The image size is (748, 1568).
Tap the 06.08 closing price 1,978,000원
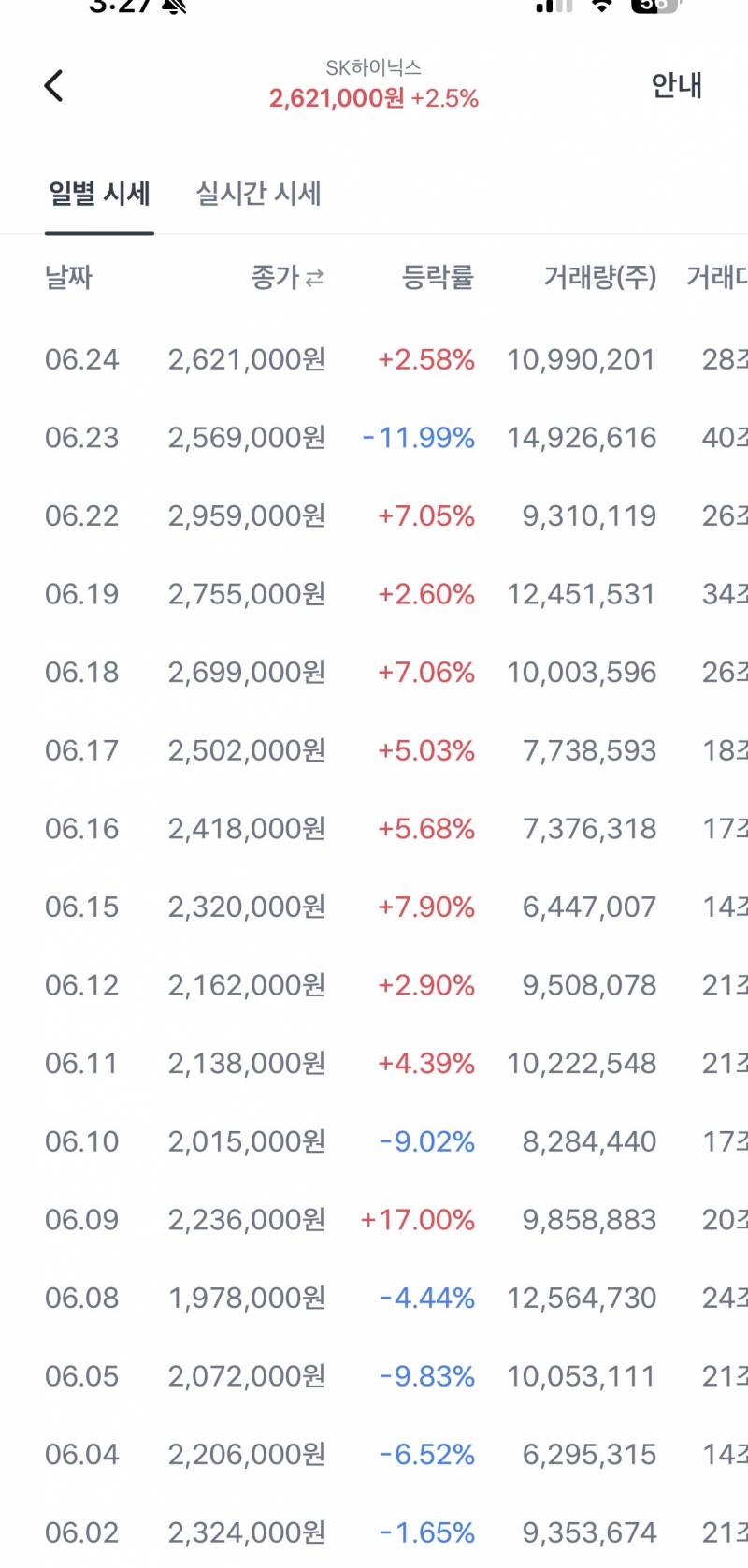(247, 1299)
